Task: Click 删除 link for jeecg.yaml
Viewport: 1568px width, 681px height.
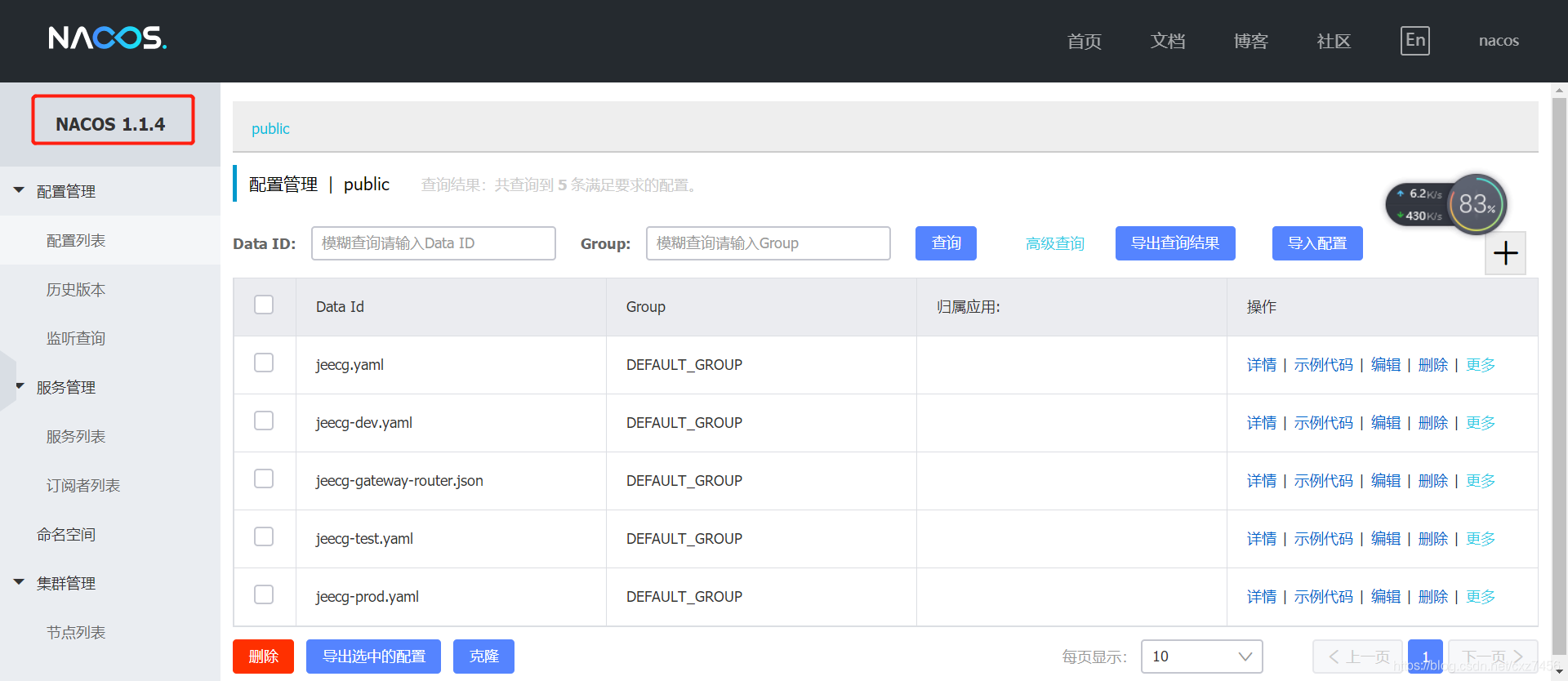Action: tap(1433, 365)
